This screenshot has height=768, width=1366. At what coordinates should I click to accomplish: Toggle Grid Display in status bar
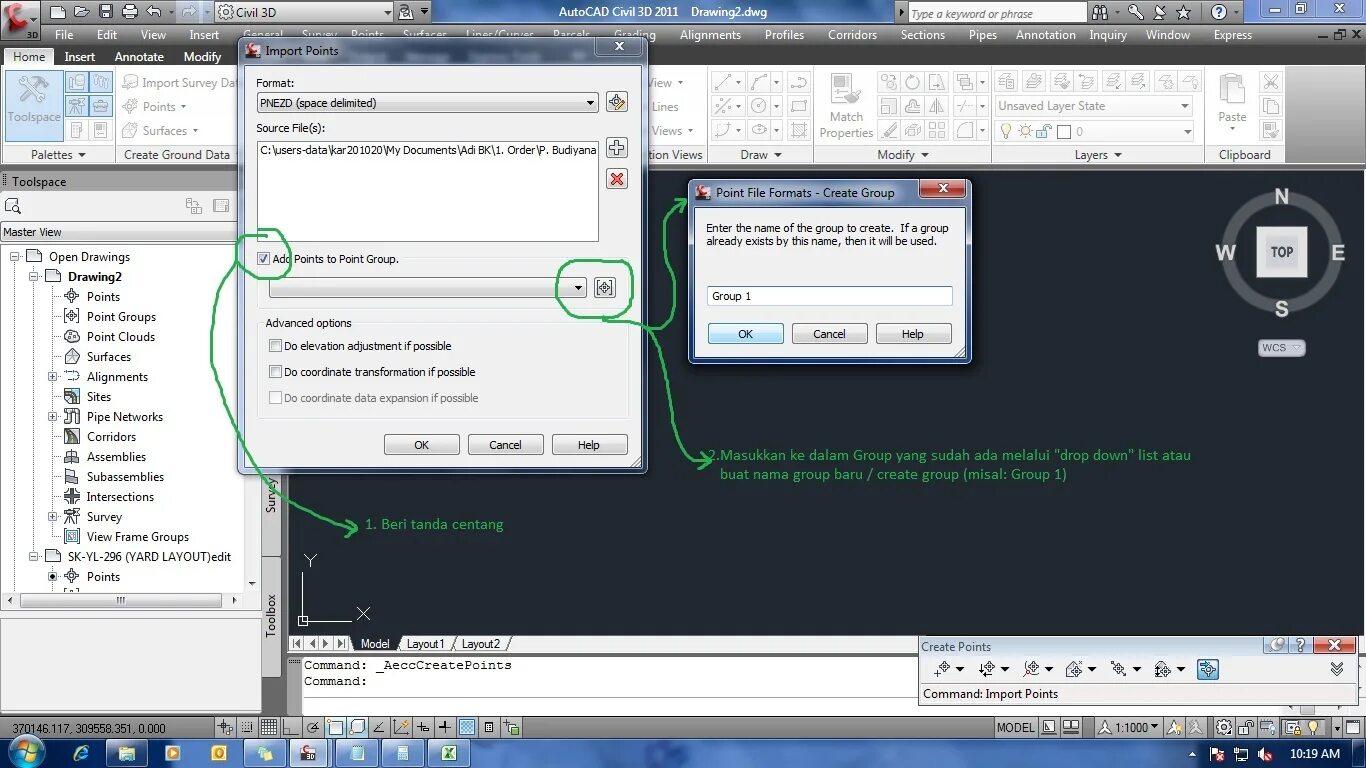click(x=268, y=727)
